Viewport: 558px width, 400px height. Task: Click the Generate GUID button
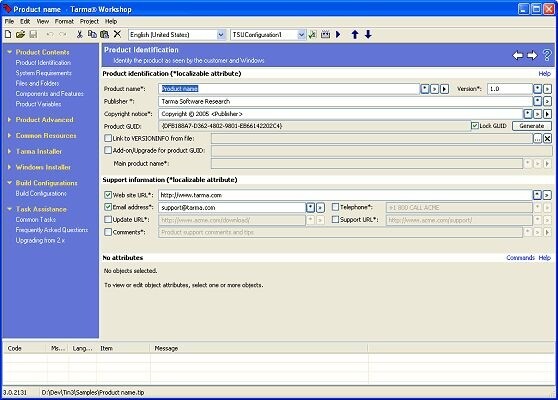532,126
